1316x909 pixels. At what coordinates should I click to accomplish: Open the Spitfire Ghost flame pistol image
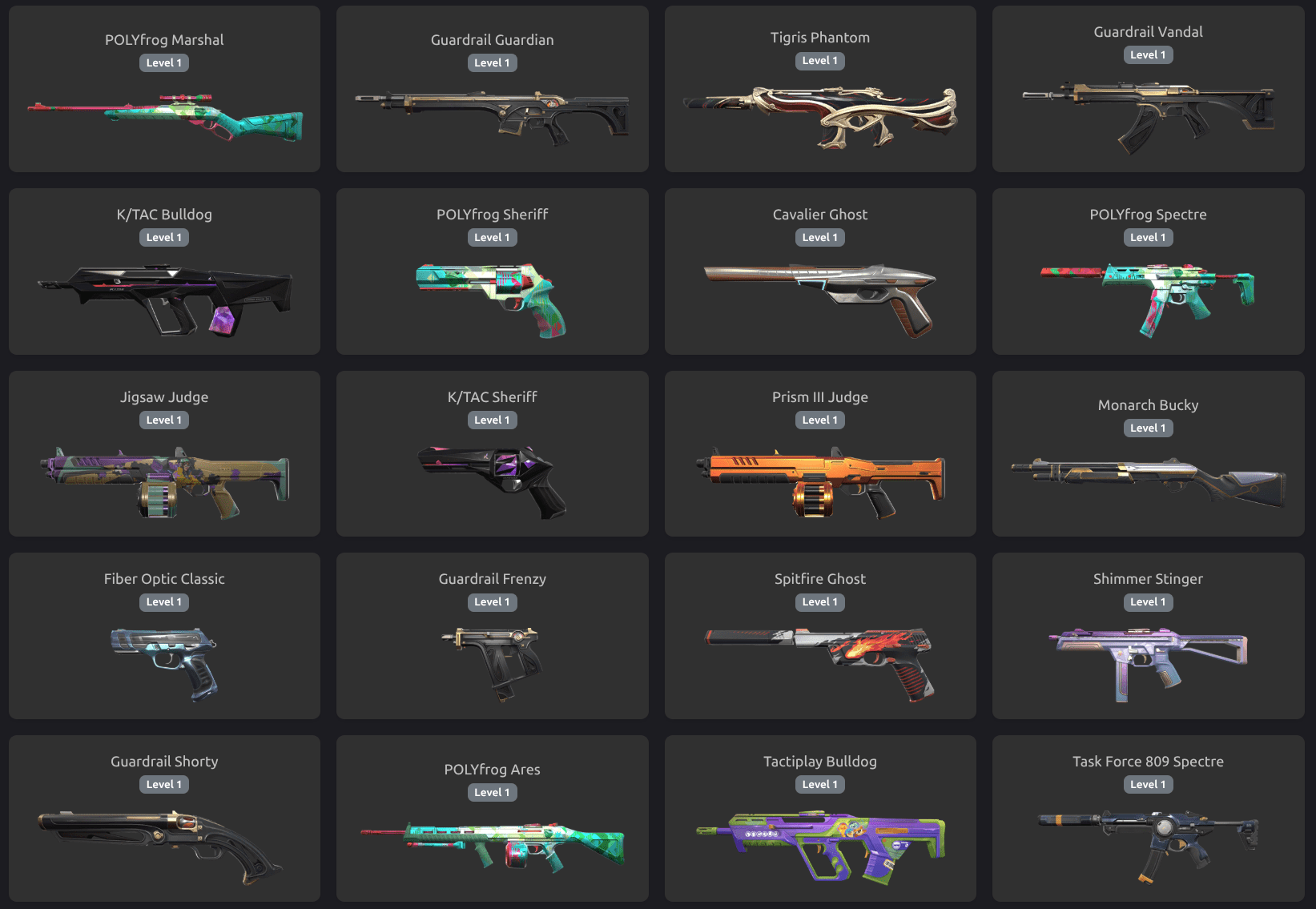coord(820,665)
